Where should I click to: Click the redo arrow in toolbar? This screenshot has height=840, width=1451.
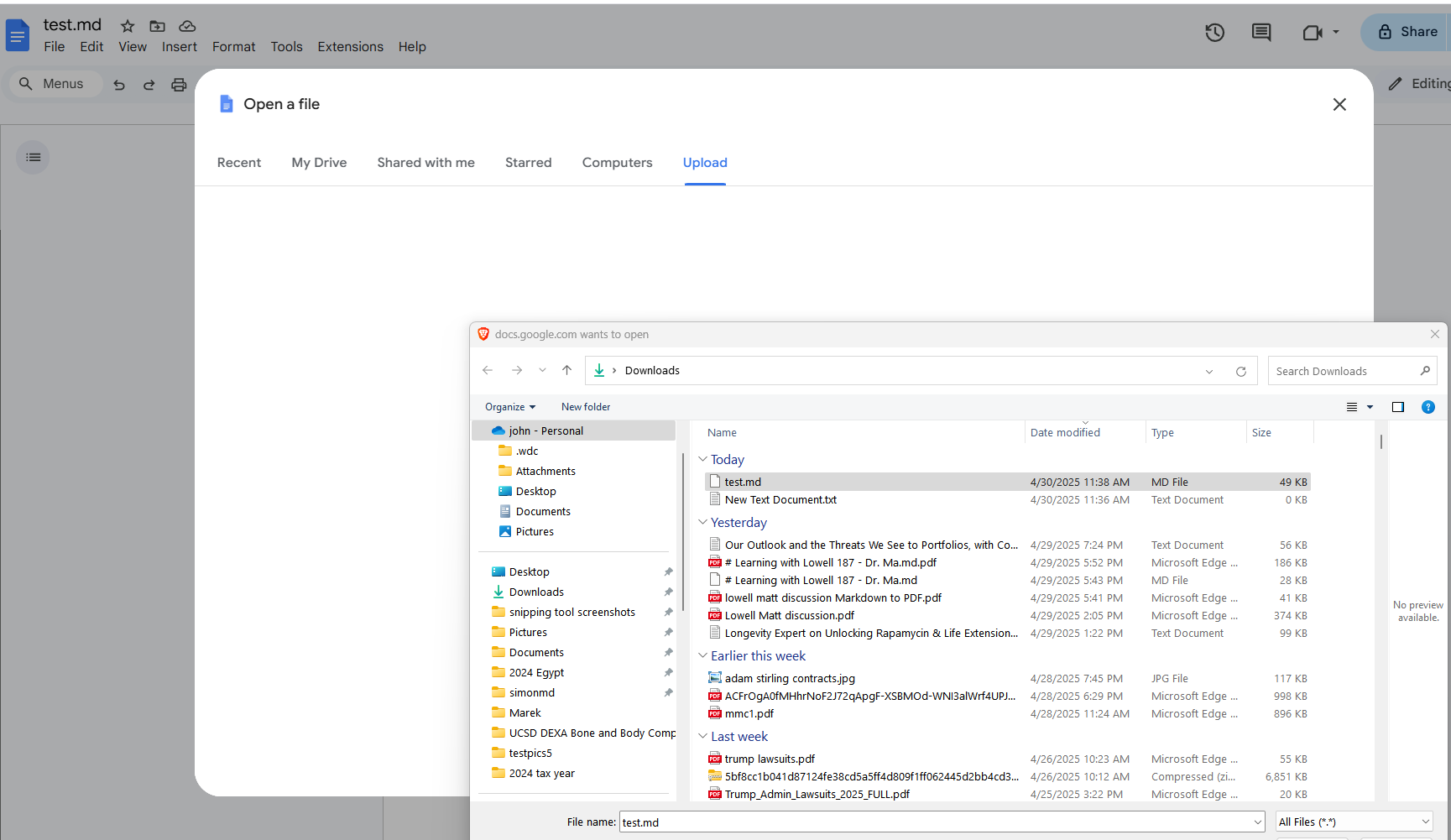click(149, 84)
